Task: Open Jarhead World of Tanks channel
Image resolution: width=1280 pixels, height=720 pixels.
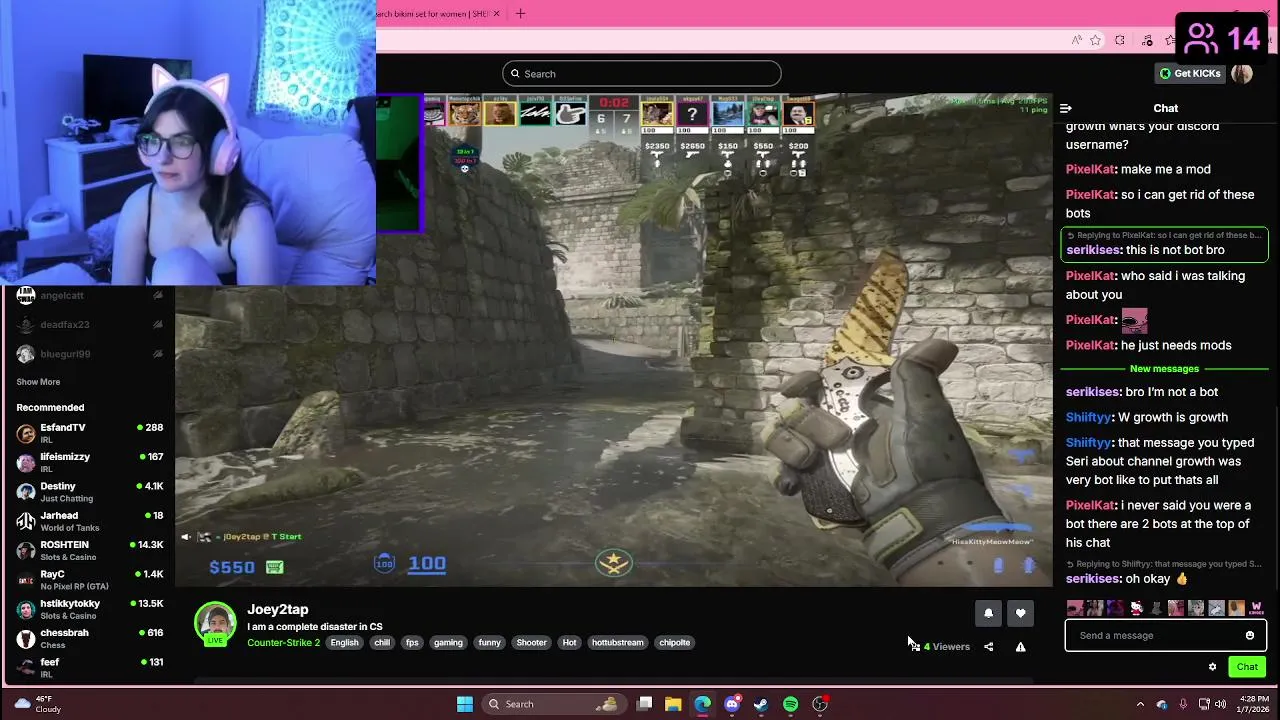Action: (x=90, y=521)
